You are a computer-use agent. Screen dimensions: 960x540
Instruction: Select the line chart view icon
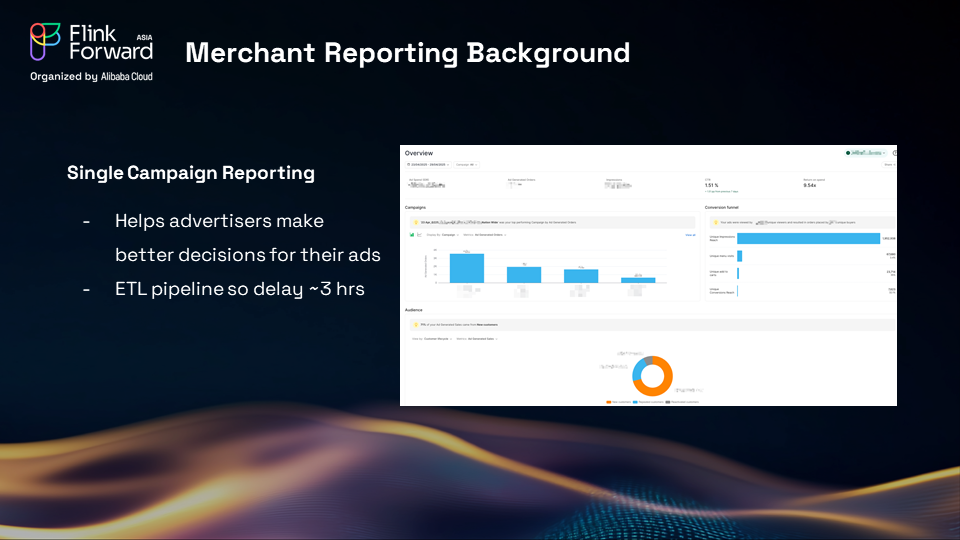419,235
